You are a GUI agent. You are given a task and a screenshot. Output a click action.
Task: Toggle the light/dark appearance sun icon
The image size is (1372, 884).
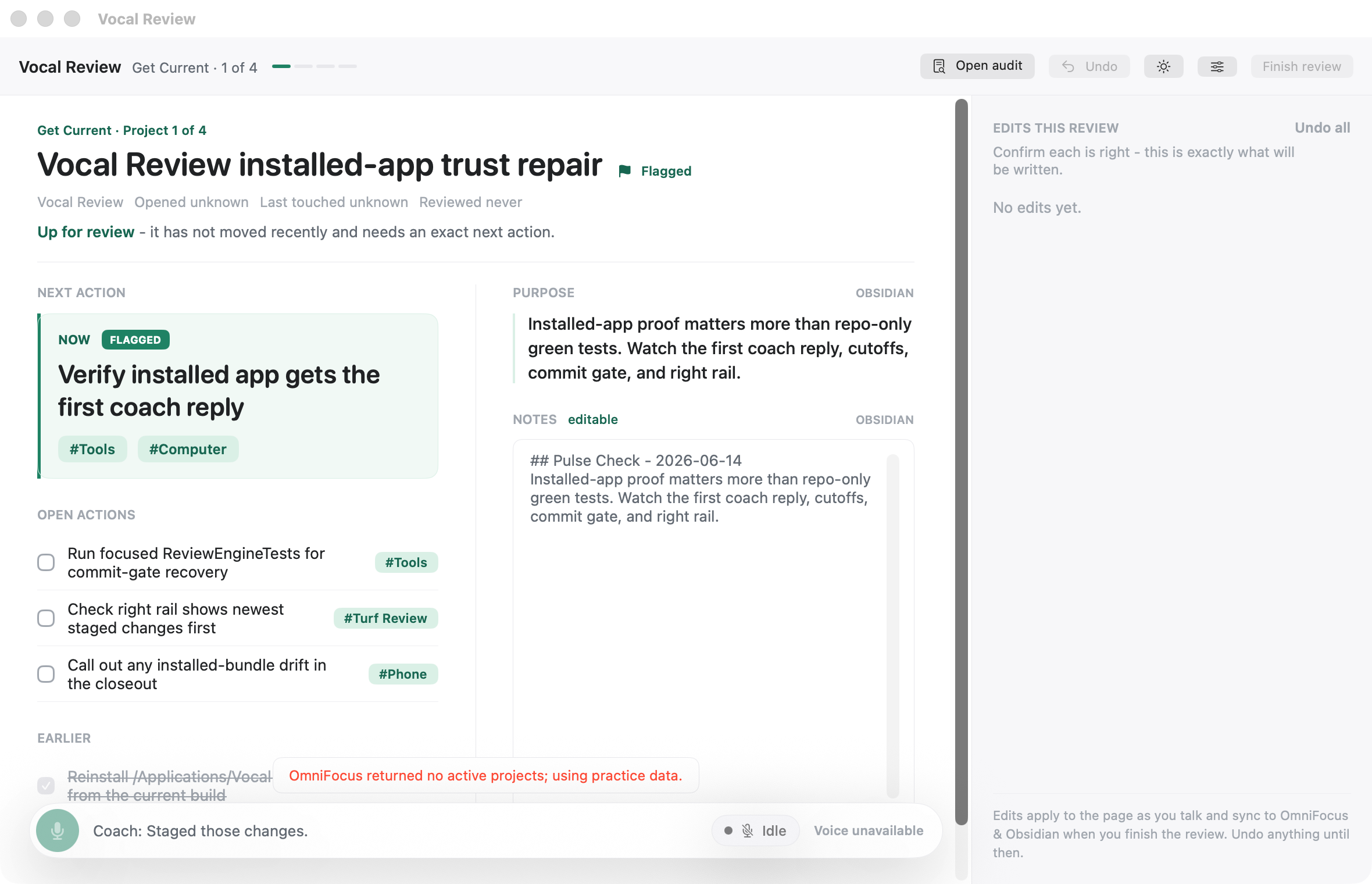1163,66
